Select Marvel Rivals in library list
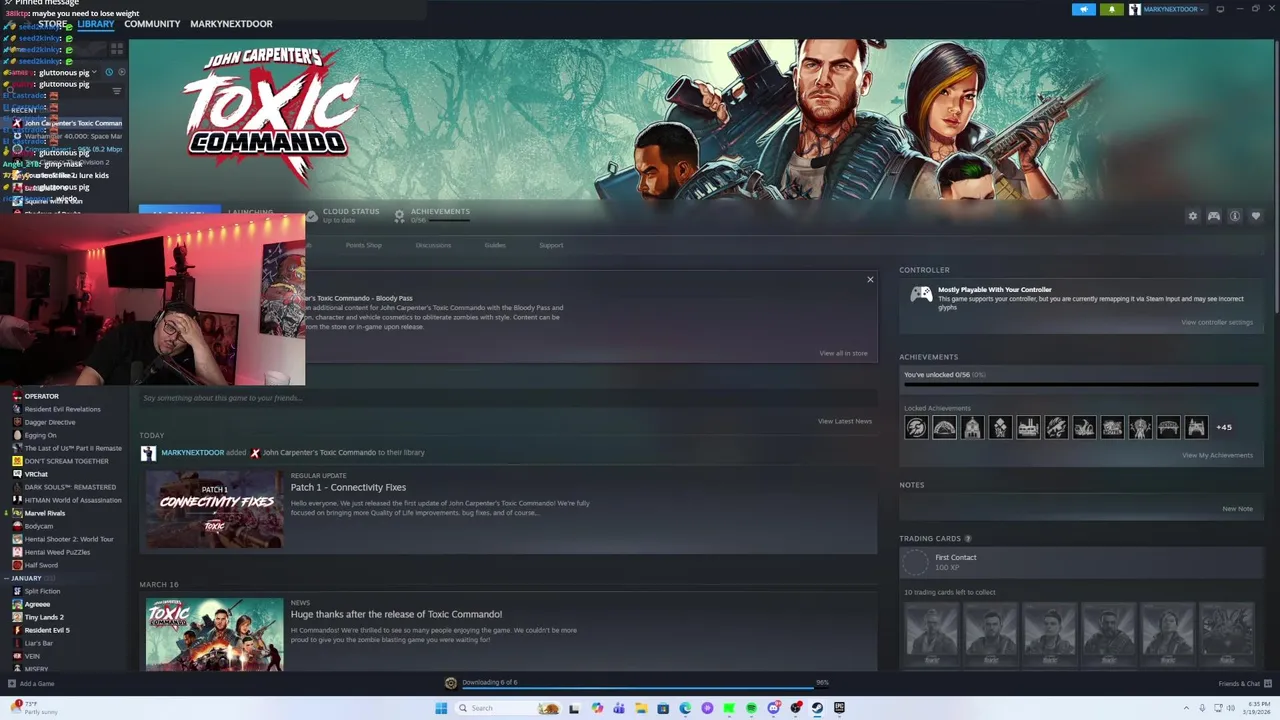The height and width of the screenshot is (720, 1280). (45, 513)
